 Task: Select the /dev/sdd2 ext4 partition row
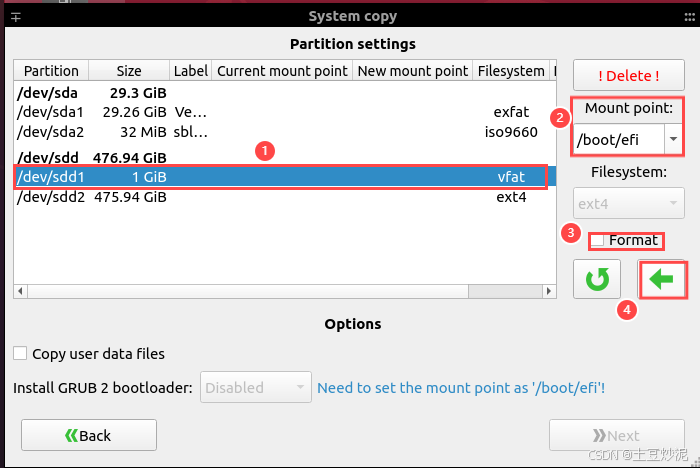tap(285, 197)
